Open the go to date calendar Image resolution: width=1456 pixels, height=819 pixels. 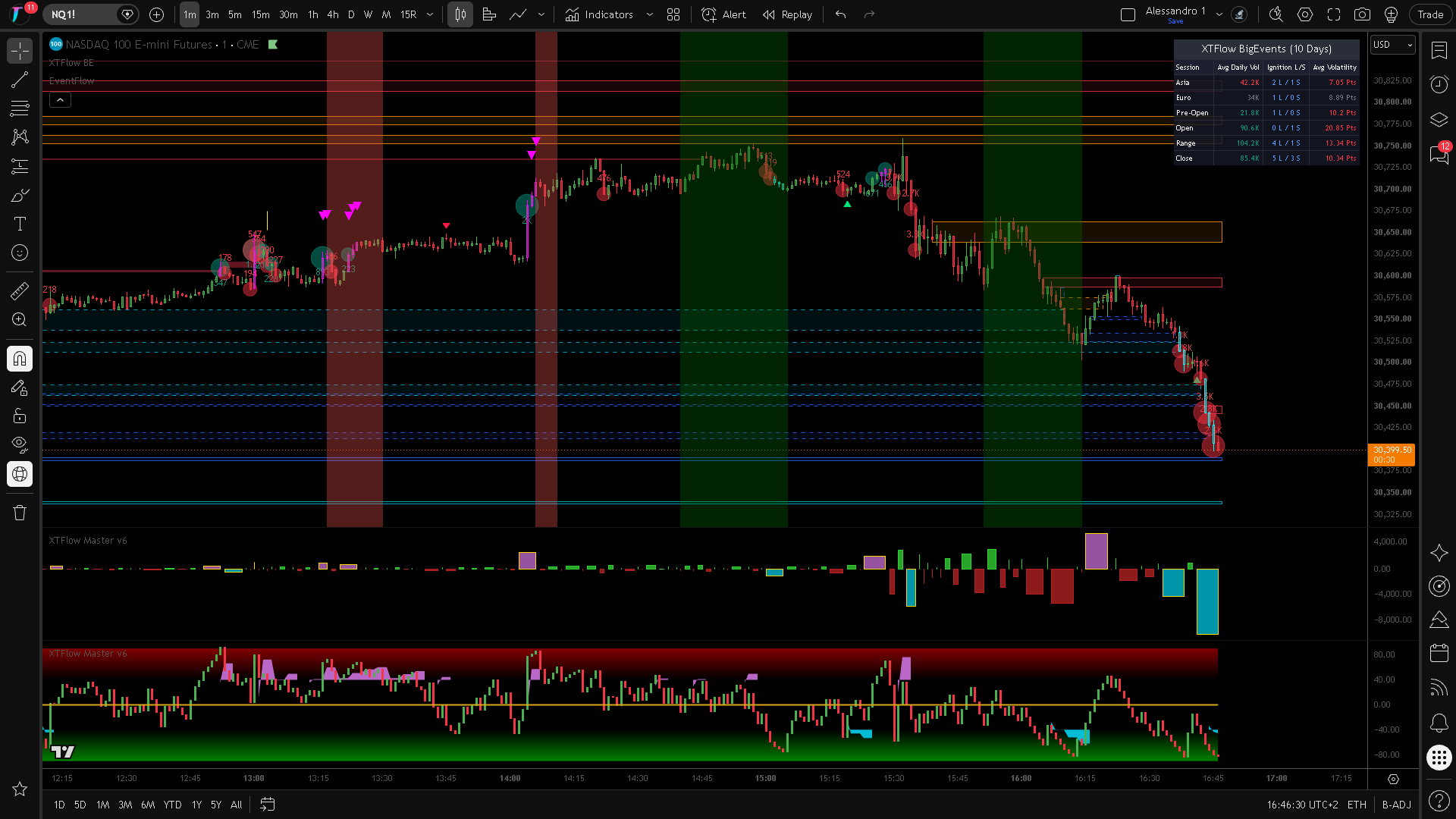coord(267,805)
